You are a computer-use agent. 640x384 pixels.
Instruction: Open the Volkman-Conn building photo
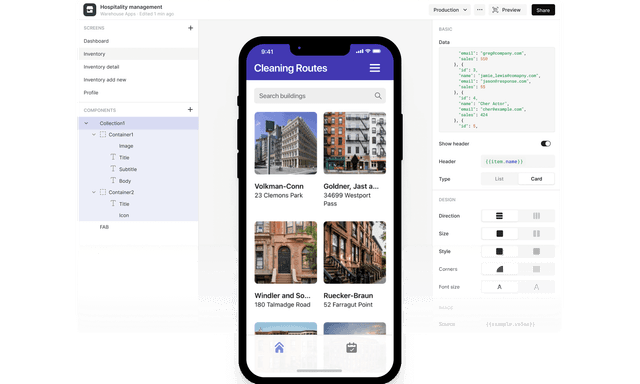(286, 143)
